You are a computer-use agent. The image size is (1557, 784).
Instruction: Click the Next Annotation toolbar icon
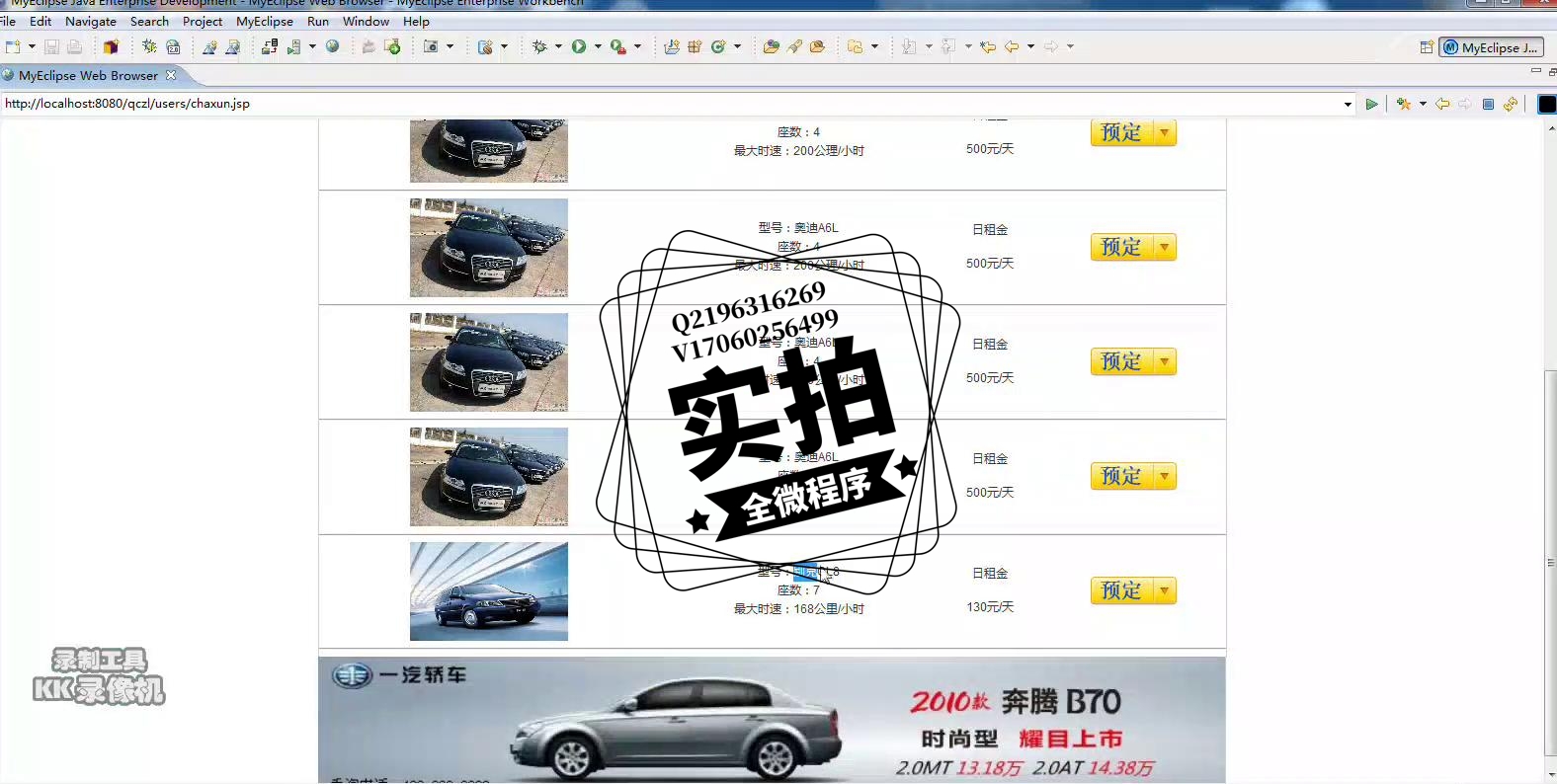point(909,46)
